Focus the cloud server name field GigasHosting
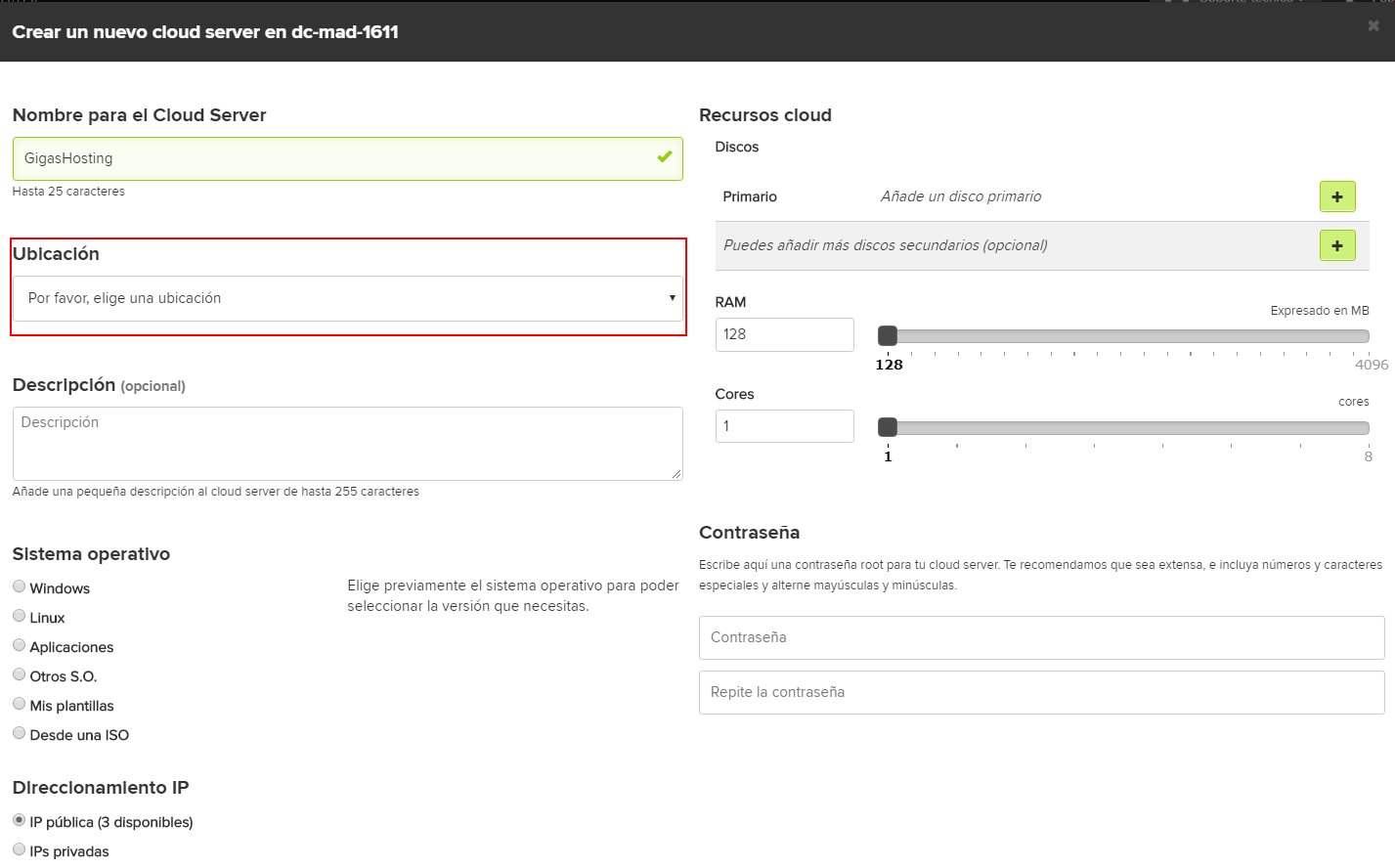1395x868 pixels. 347,158
